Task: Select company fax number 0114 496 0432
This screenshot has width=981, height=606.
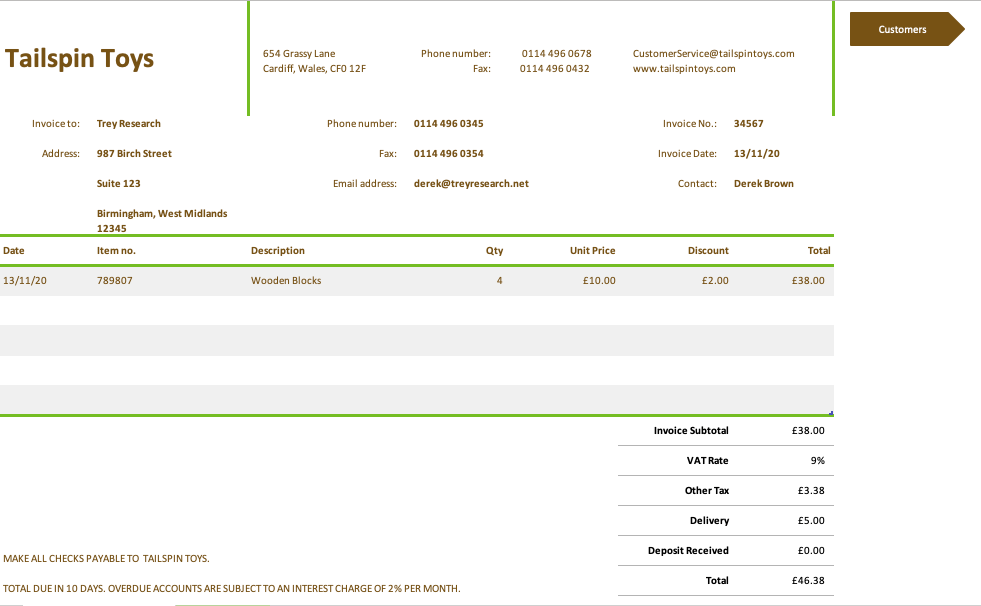Action: coord(554,69)
